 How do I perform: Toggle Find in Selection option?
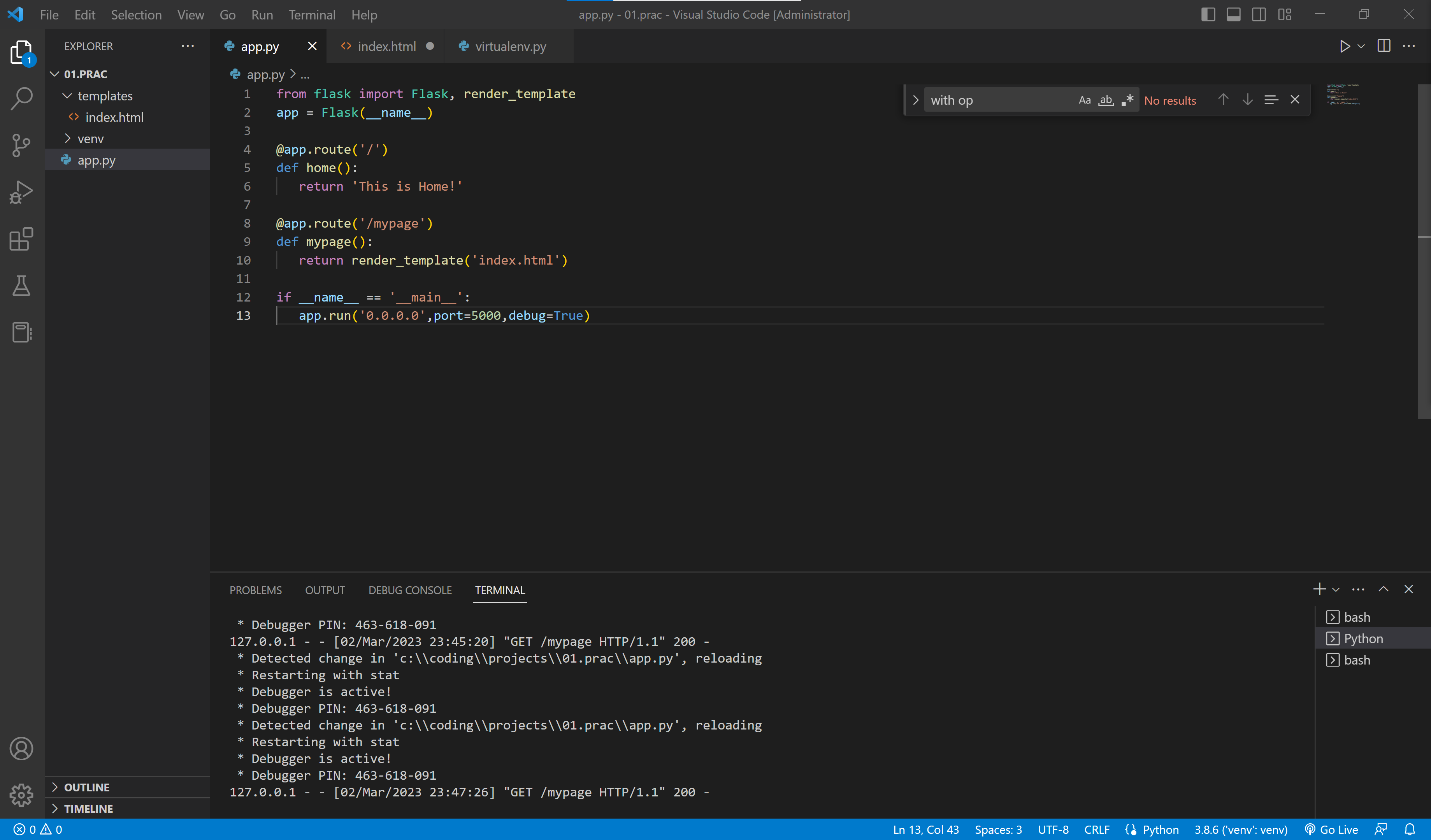[x=1271, y=100]
